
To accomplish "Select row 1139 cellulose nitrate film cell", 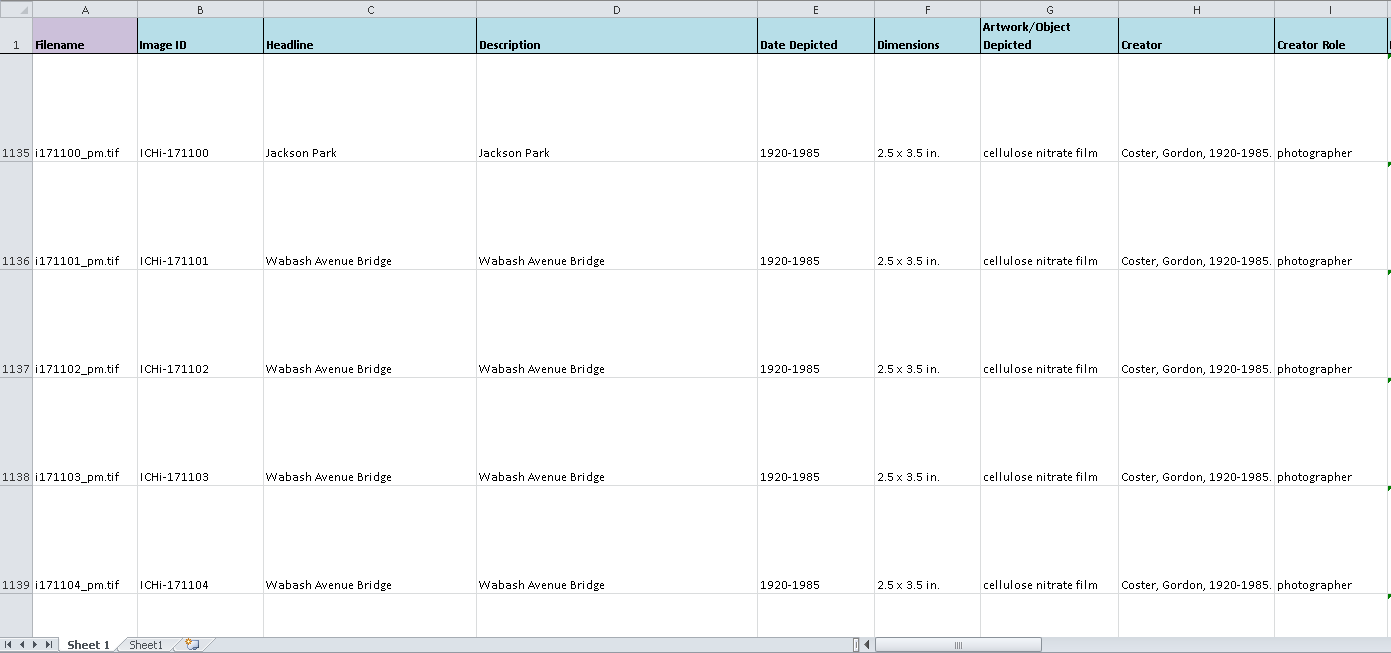I will pyautogui.click(x=1048, y=585).
